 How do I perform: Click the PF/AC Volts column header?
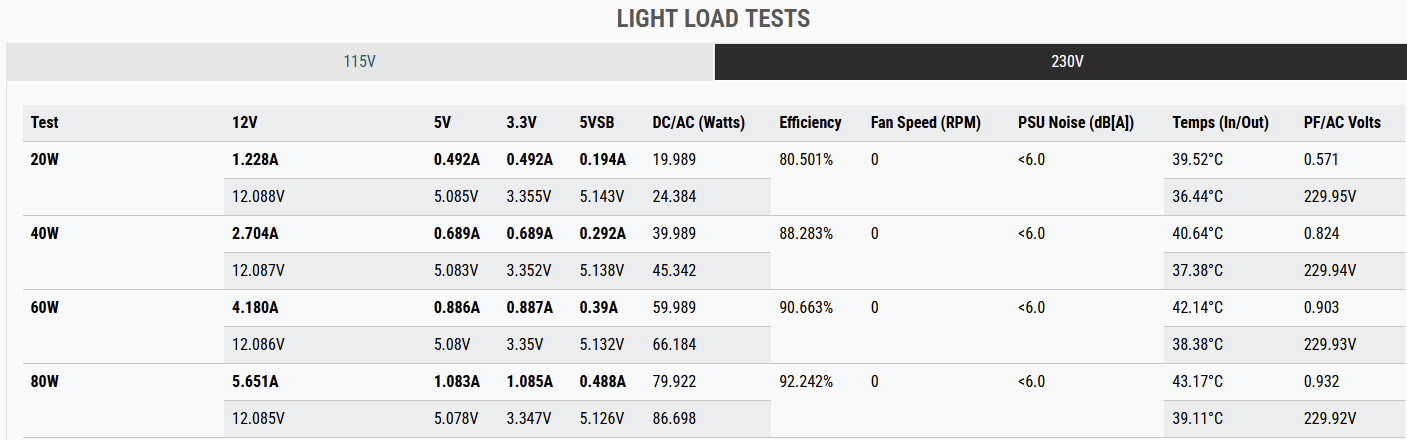tap(1342, 123)
